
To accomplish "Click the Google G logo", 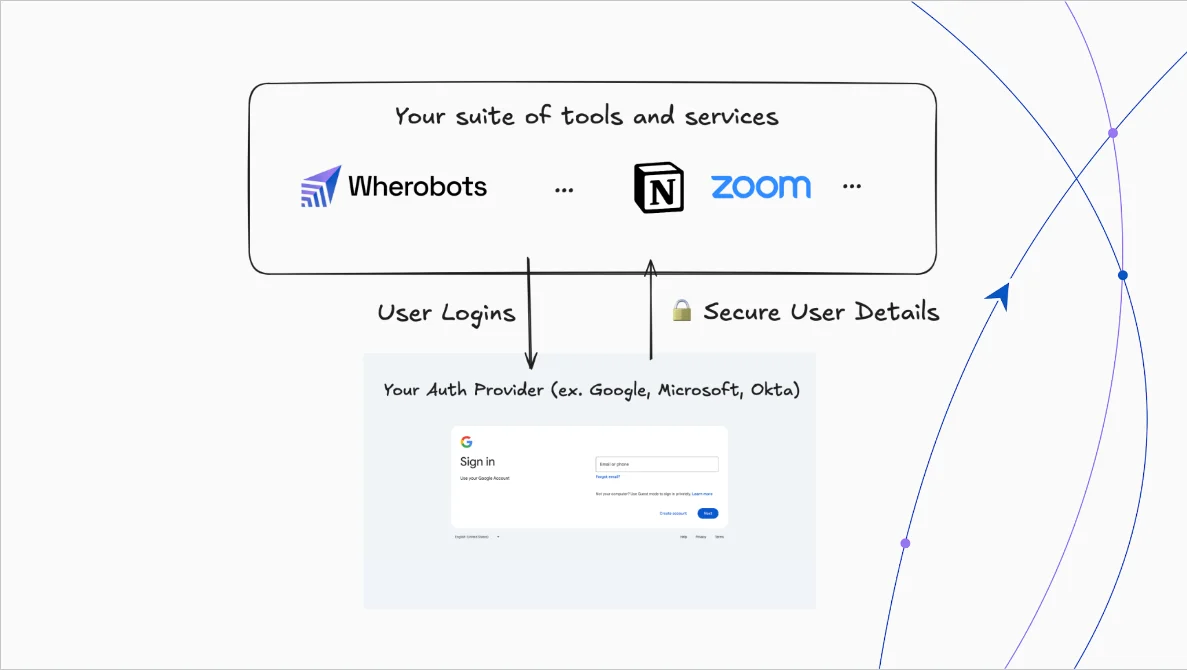I will pyautogui.click(x=466, y=441).
